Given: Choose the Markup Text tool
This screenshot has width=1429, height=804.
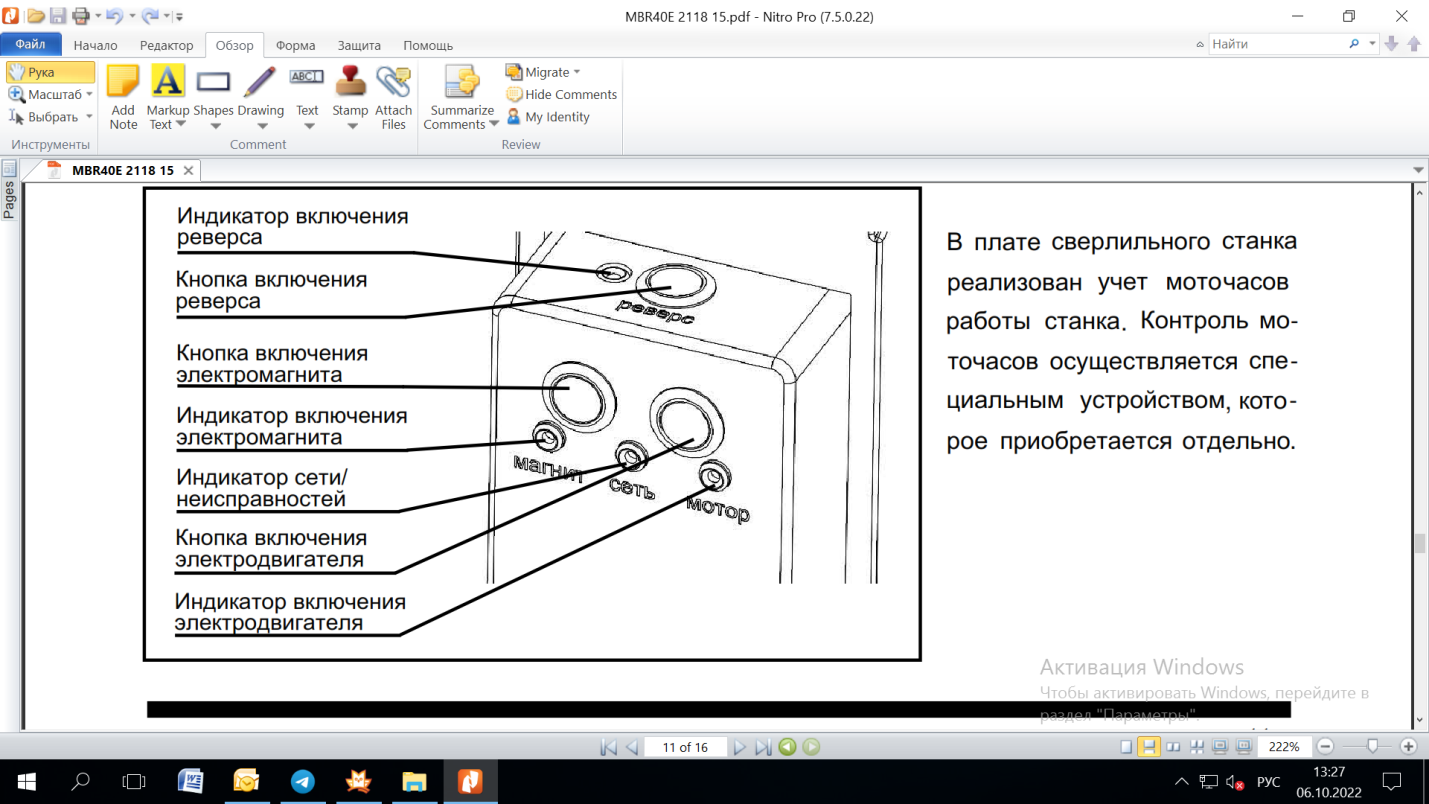Looking at the screenshot, I should pos(167,97).
